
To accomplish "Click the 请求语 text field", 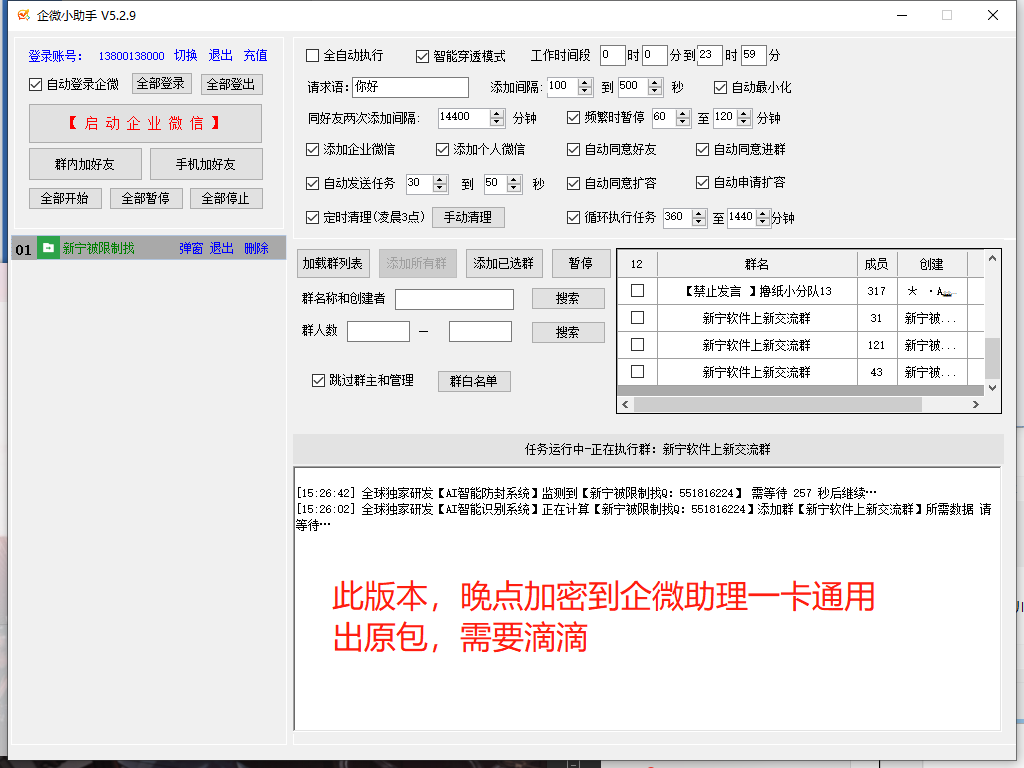I will [x=410, y=87].
